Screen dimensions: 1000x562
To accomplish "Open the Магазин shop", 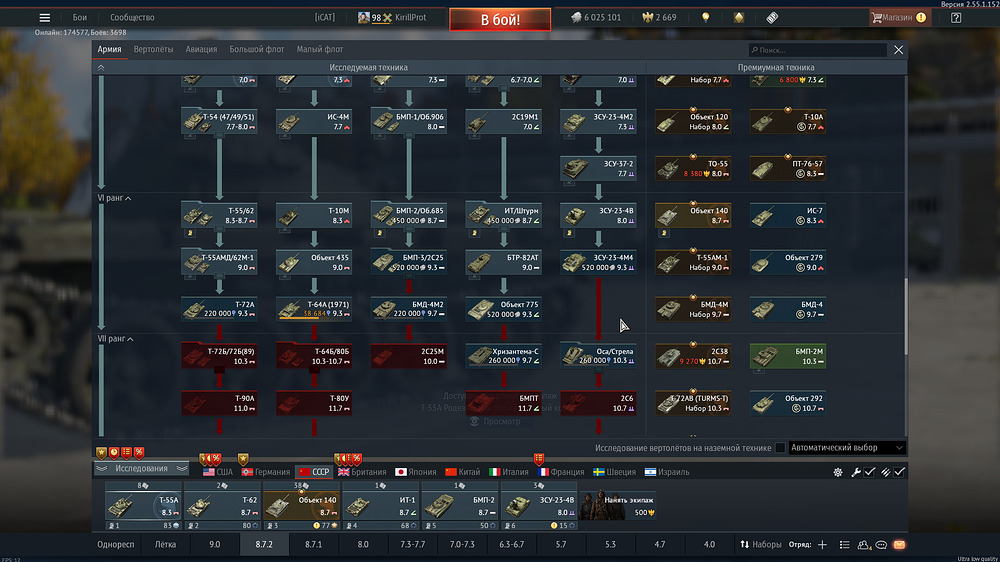I will (x=899, y=18).
